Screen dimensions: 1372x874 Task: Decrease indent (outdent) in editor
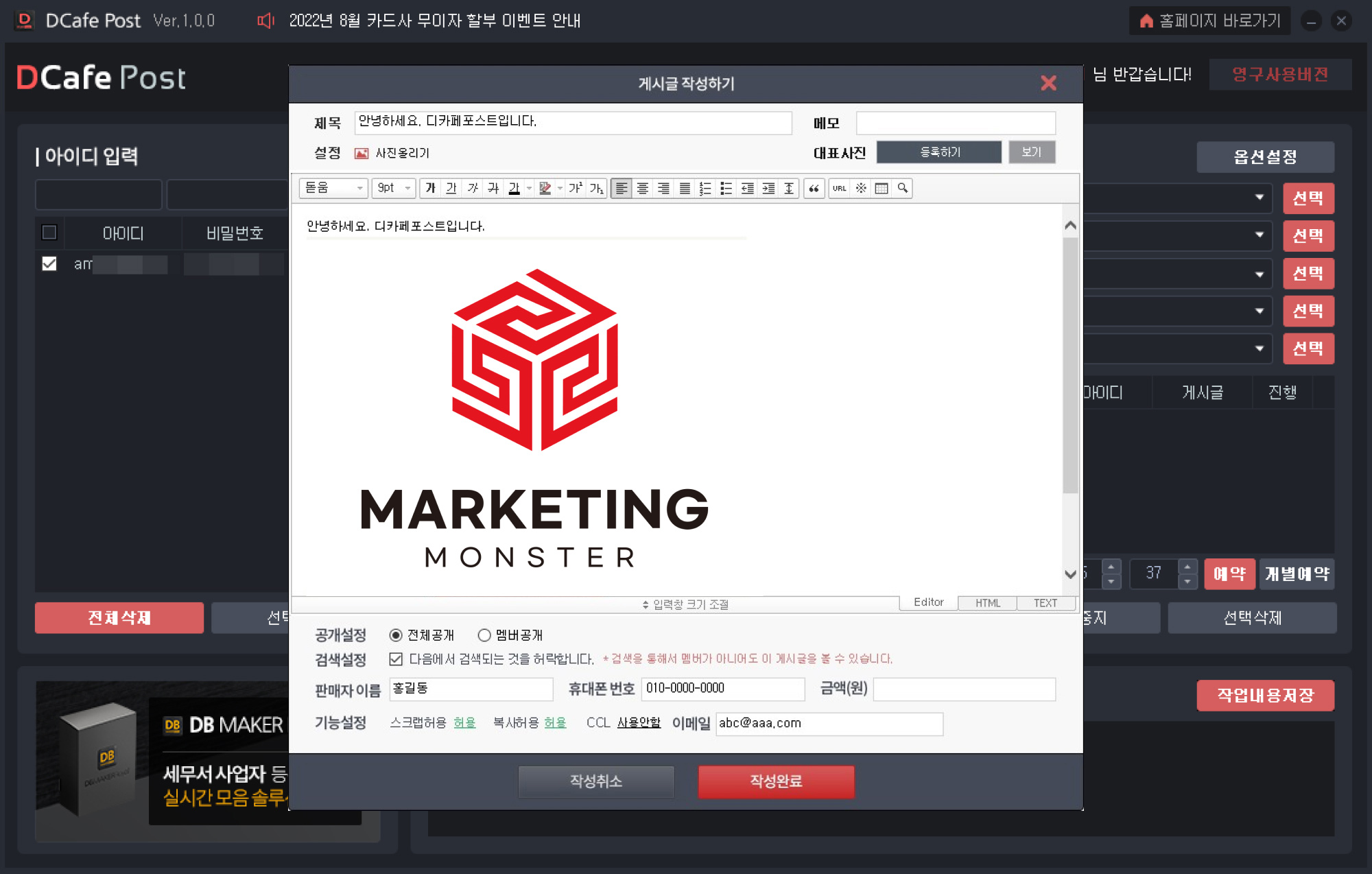[x=748, y=188]
